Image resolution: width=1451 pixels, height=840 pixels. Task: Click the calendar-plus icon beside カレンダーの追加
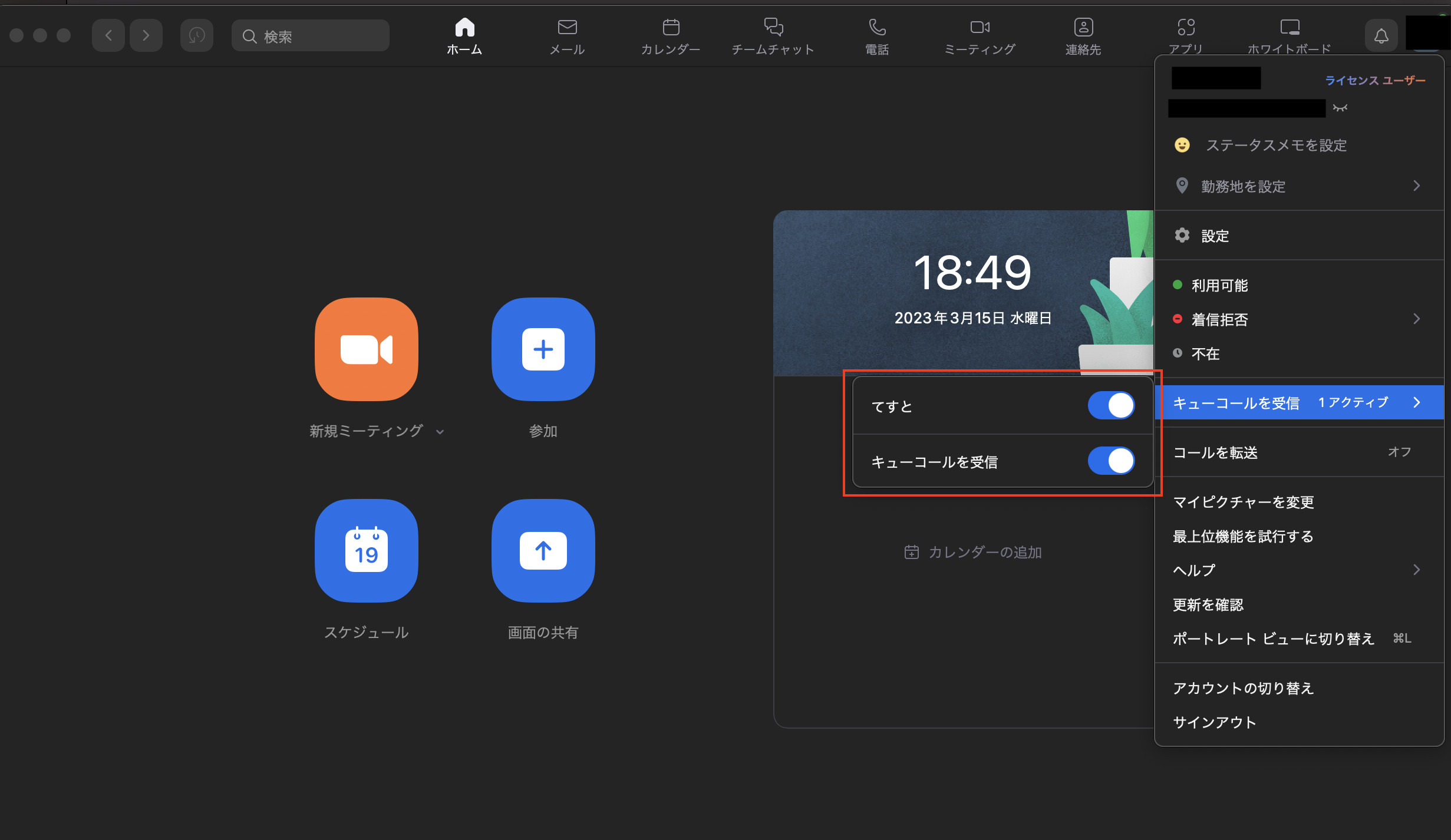click(x=911, y=552)
